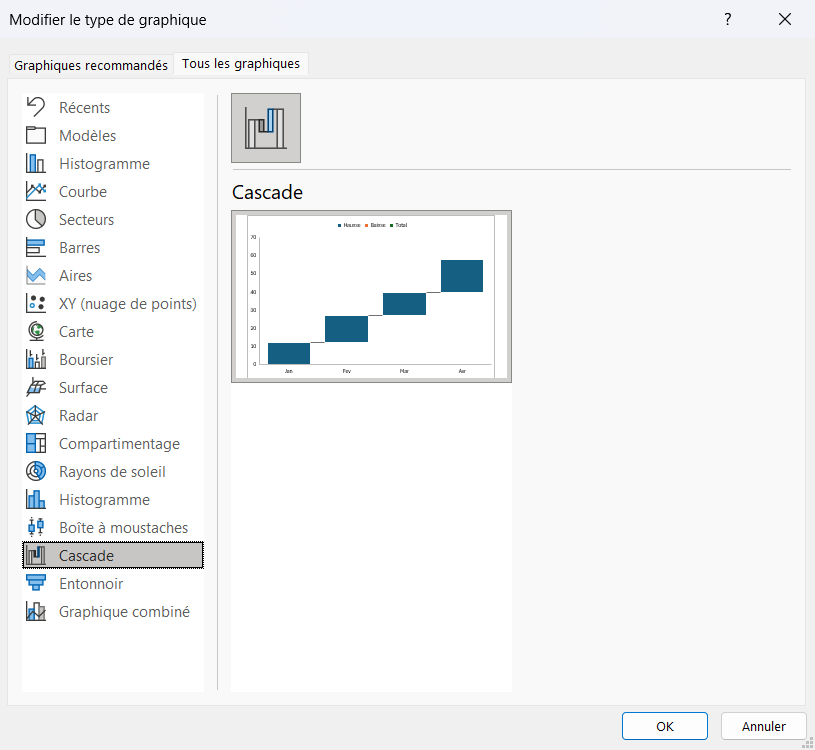Click the Cascade chart preview thumbnail
Viewport: 815px width, 750px height.
tap(371, 296)
